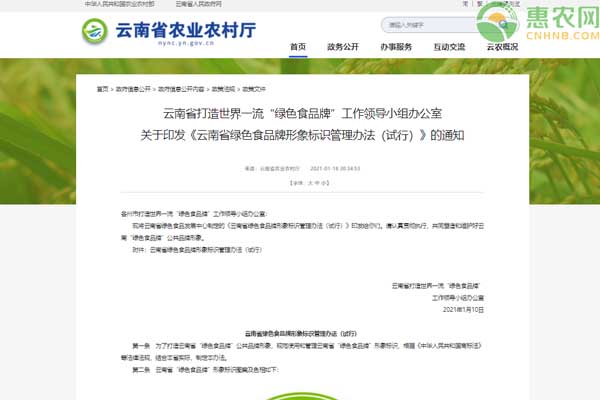Switch to simplified Chinese via 简
600x400 pixels.
click(x=465, y=4)
